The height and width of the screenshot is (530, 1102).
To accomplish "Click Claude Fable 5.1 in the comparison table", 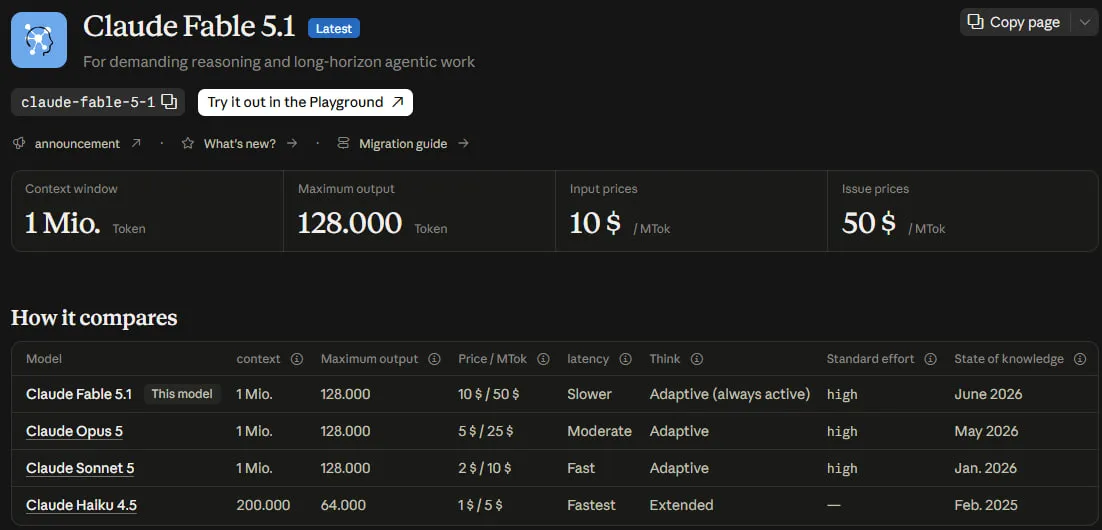I will pos(79,394).
